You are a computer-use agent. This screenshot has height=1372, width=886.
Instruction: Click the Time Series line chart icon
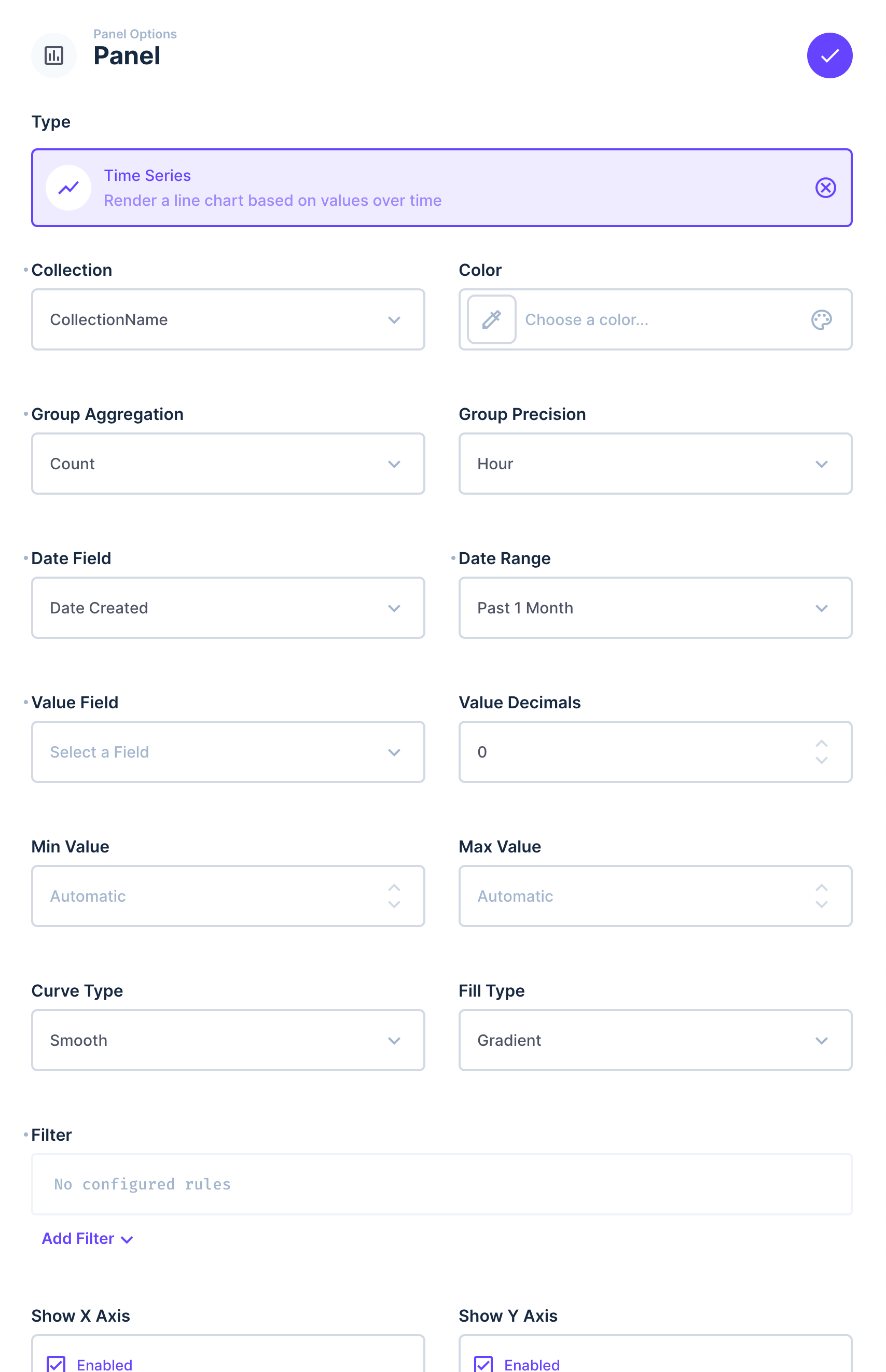pyautogui.click(x=68, y=188)
